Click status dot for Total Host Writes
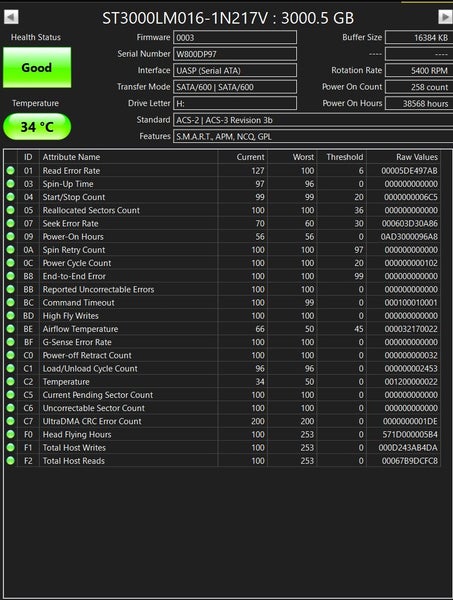Viewport: 453px width, 600px height. tap(11, 448)
